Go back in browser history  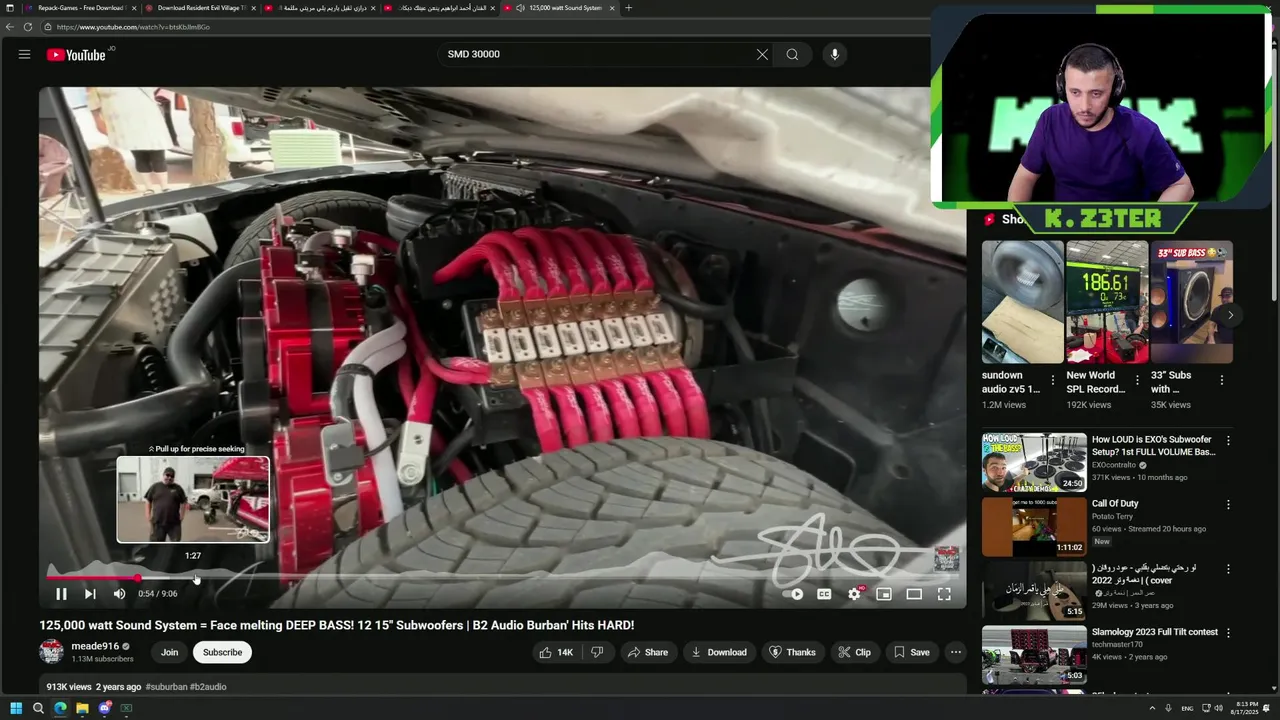(x=10, y=27)
